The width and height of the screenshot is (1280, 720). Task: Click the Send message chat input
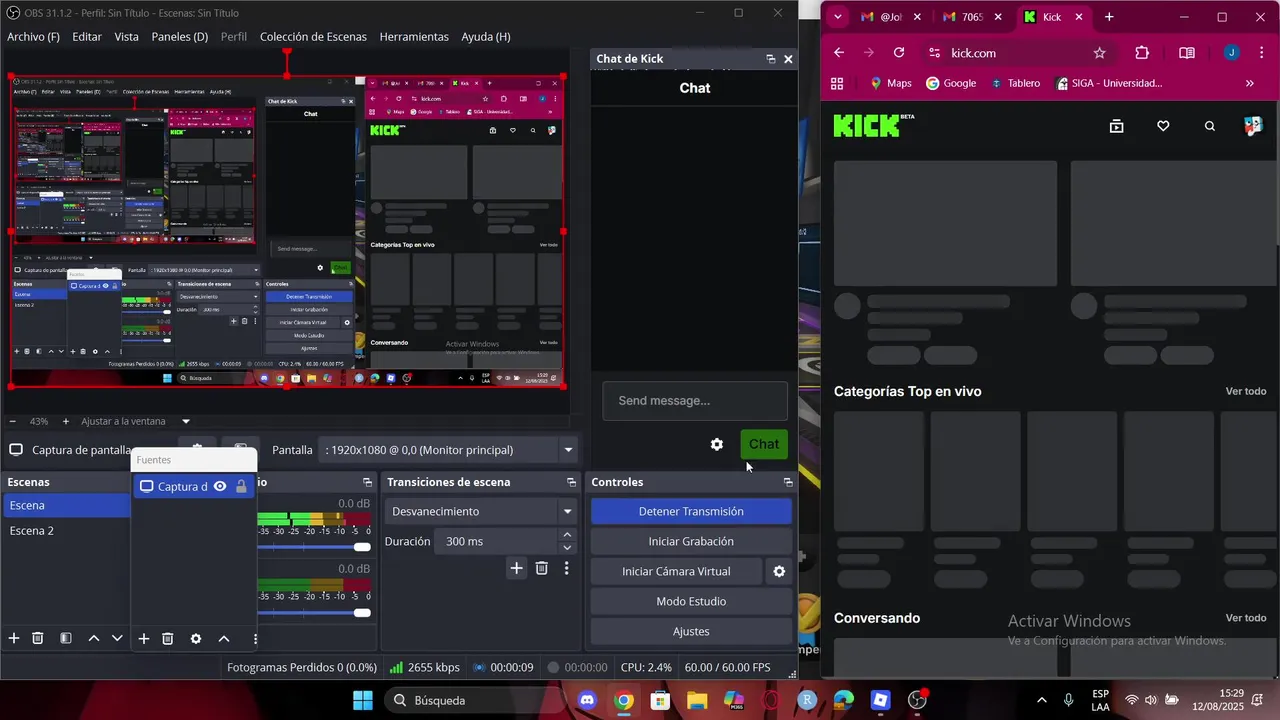click(x=695, y=401)
